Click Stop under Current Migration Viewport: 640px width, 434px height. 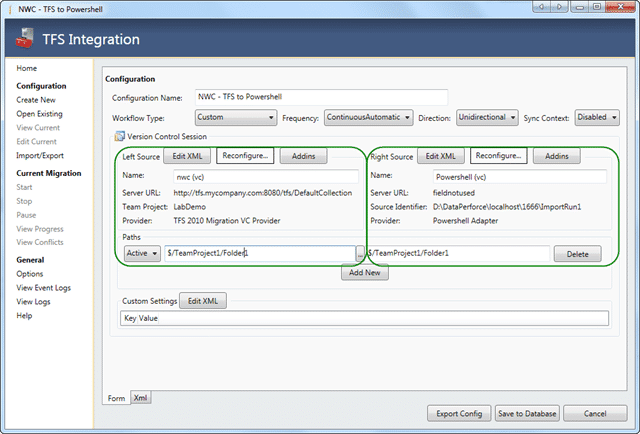click(x=24, y=201)
